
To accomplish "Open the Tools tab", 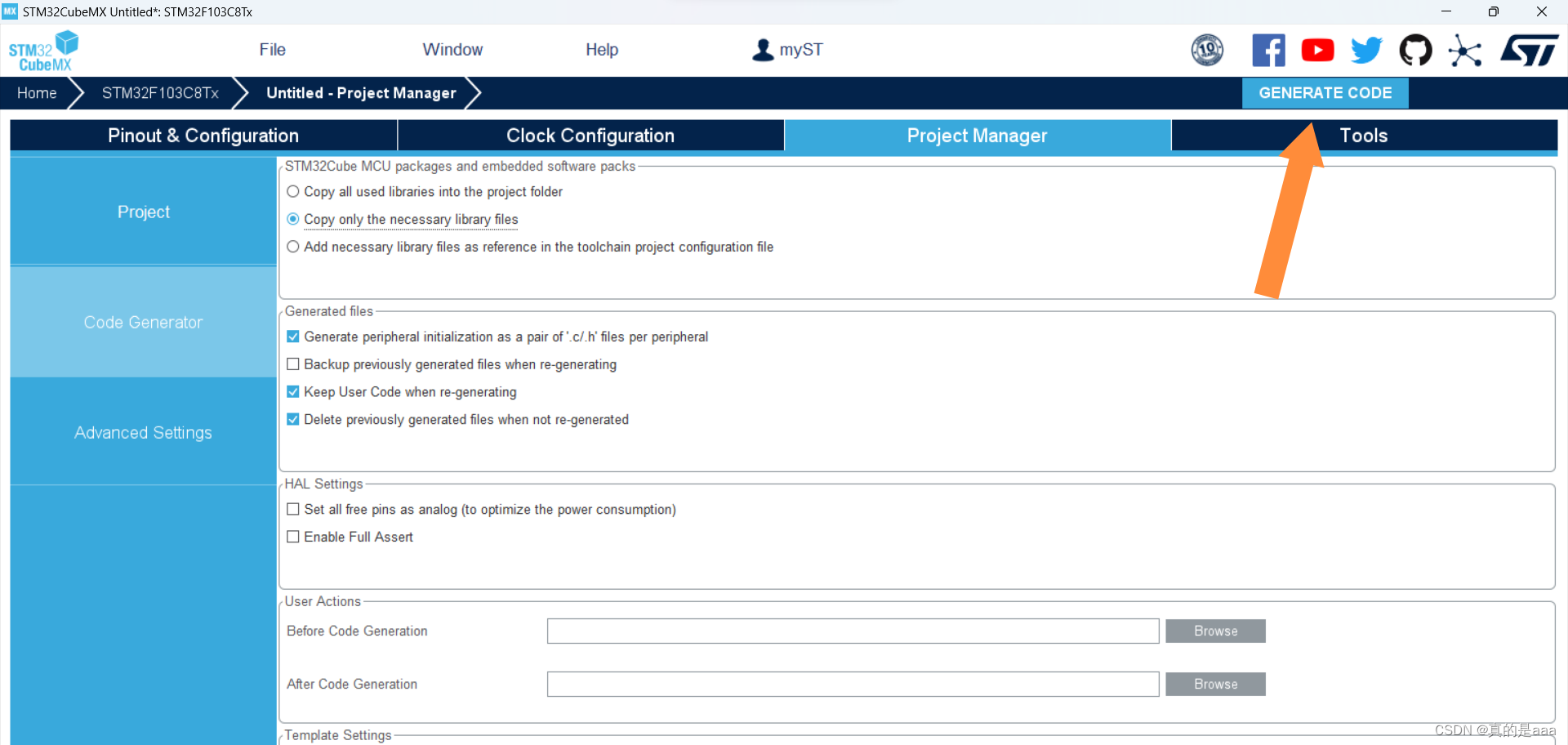I will point(1364,136).
